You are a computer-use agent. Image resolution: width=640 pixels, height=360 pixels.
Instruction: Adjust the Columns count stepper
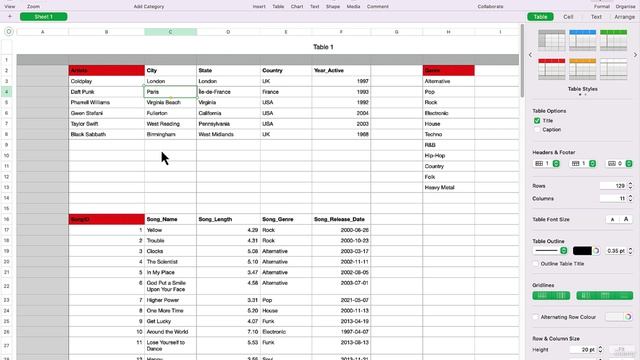(x=630, y=198)
